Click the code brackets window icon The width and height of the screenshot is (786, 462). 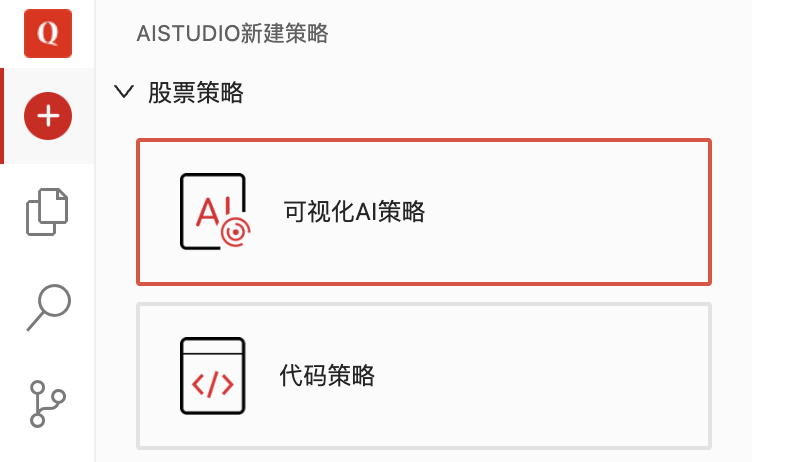tap(213, 376)
